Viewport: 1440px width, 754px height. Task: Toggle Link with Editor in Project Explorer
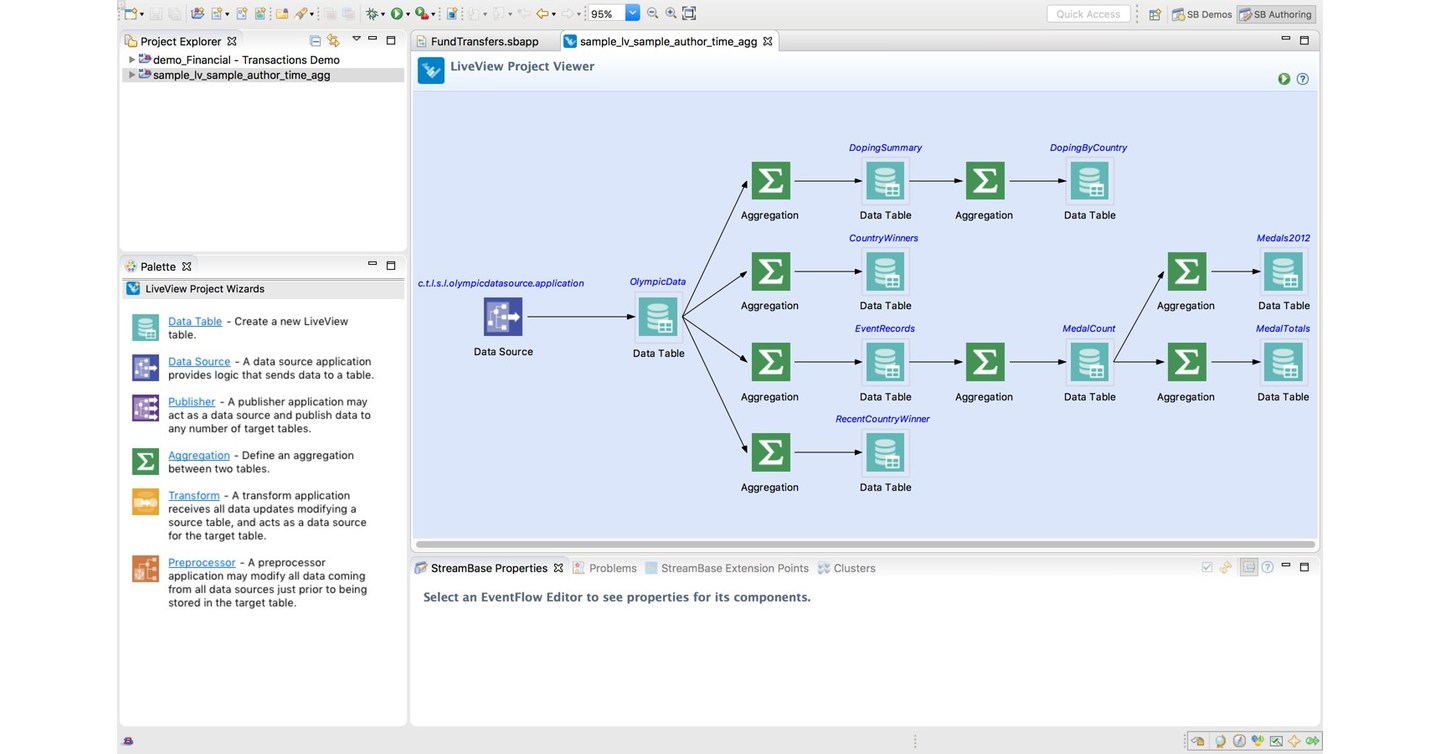point(334,41)
